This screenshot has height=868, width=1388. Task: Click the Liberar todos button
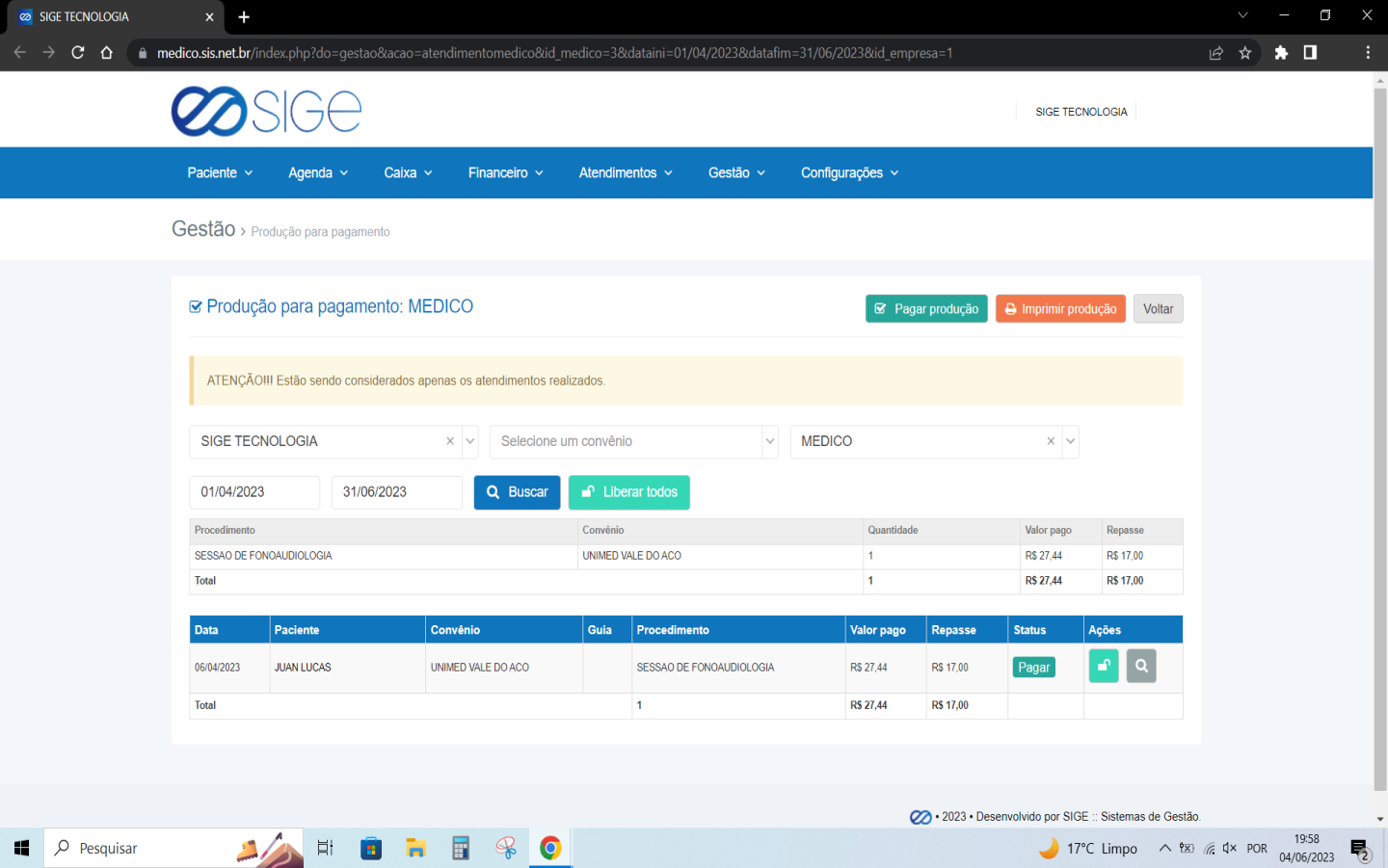coord(628,492)
